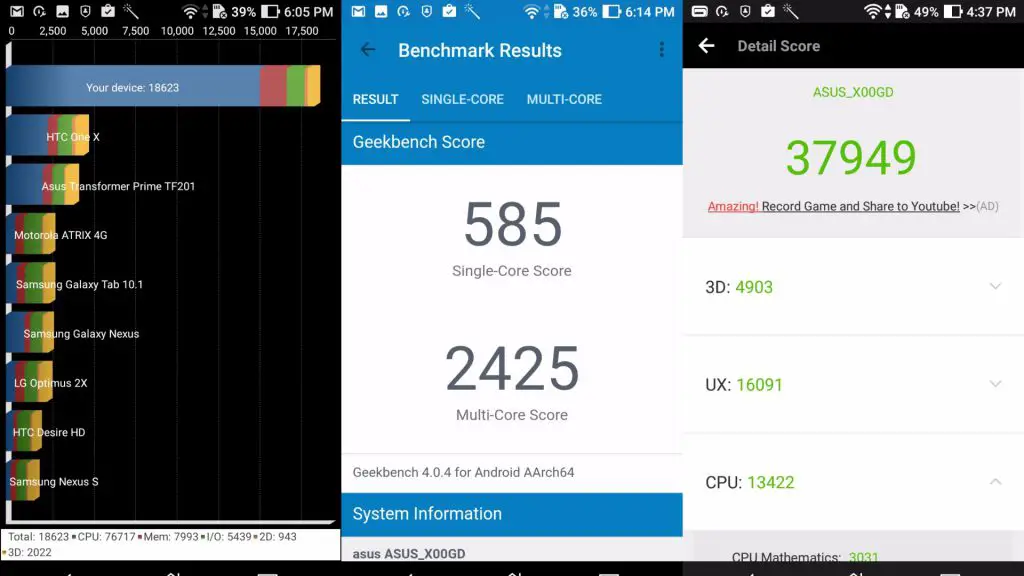Viewport: 1024px width, 576px height.
Task: Tap the Wi-Fi icon next to 39% battery
Action: 190,12
